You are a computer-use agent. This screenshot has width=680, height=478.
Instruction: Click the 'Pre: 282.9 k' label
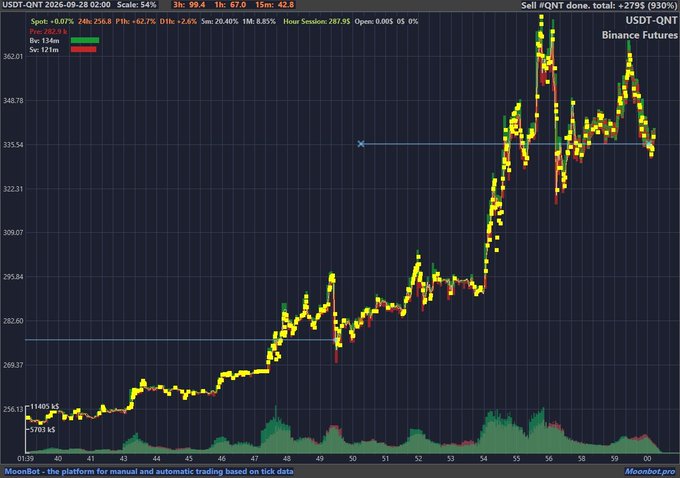(48, 32)
